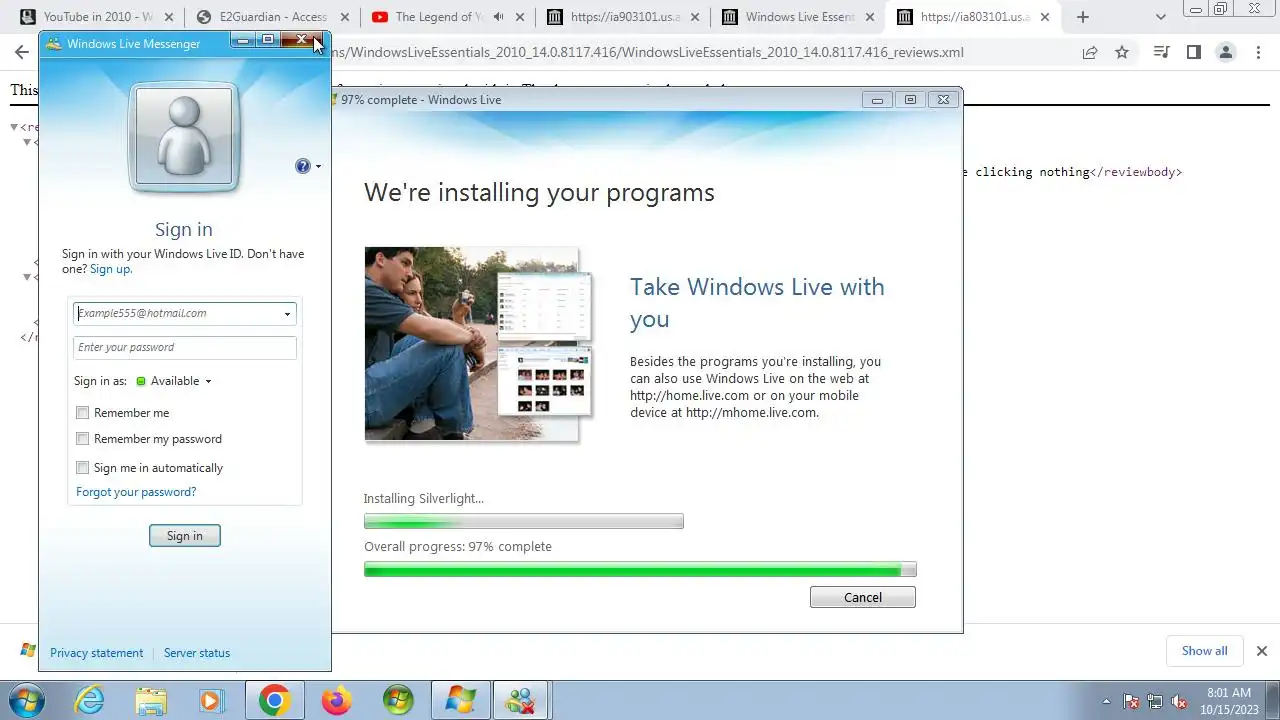Click the Messenger Sign in button
1280x720 pixels.
[x=185, y=536]
